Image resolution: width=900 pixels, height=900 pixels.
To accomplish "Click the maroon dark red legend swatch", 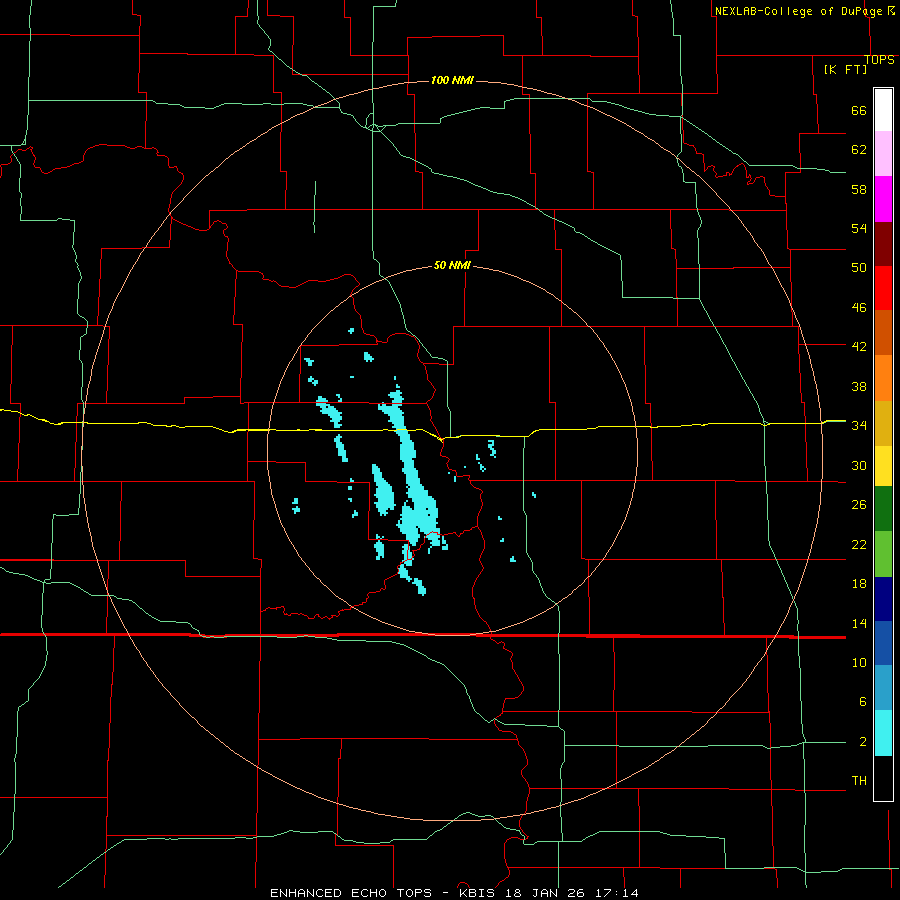I will 883,244.
